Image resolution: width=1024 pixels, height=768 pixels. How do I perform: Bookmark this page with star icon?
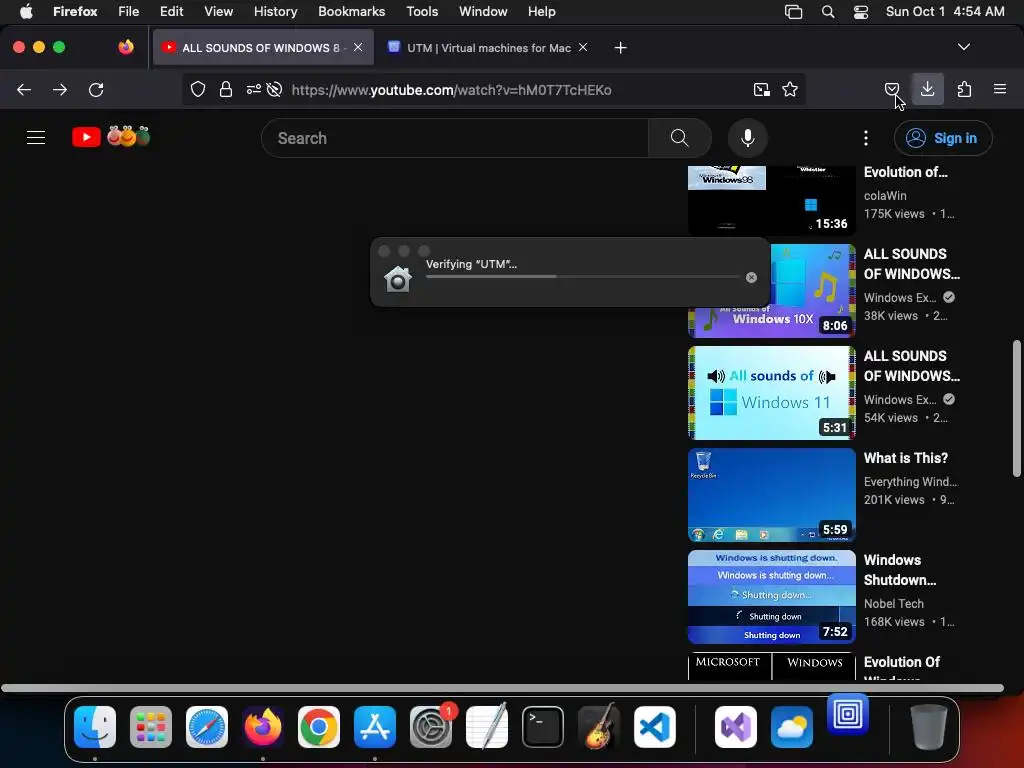(790, 89)
